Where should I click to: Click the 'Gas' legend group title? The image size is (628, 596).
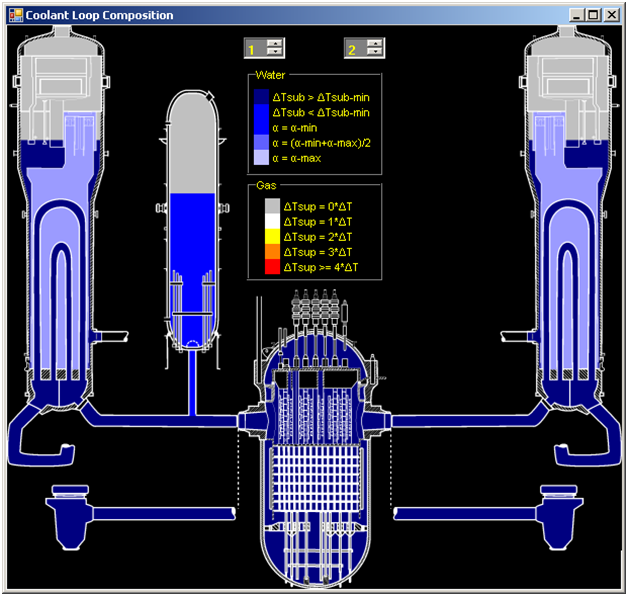click(266, 185)
